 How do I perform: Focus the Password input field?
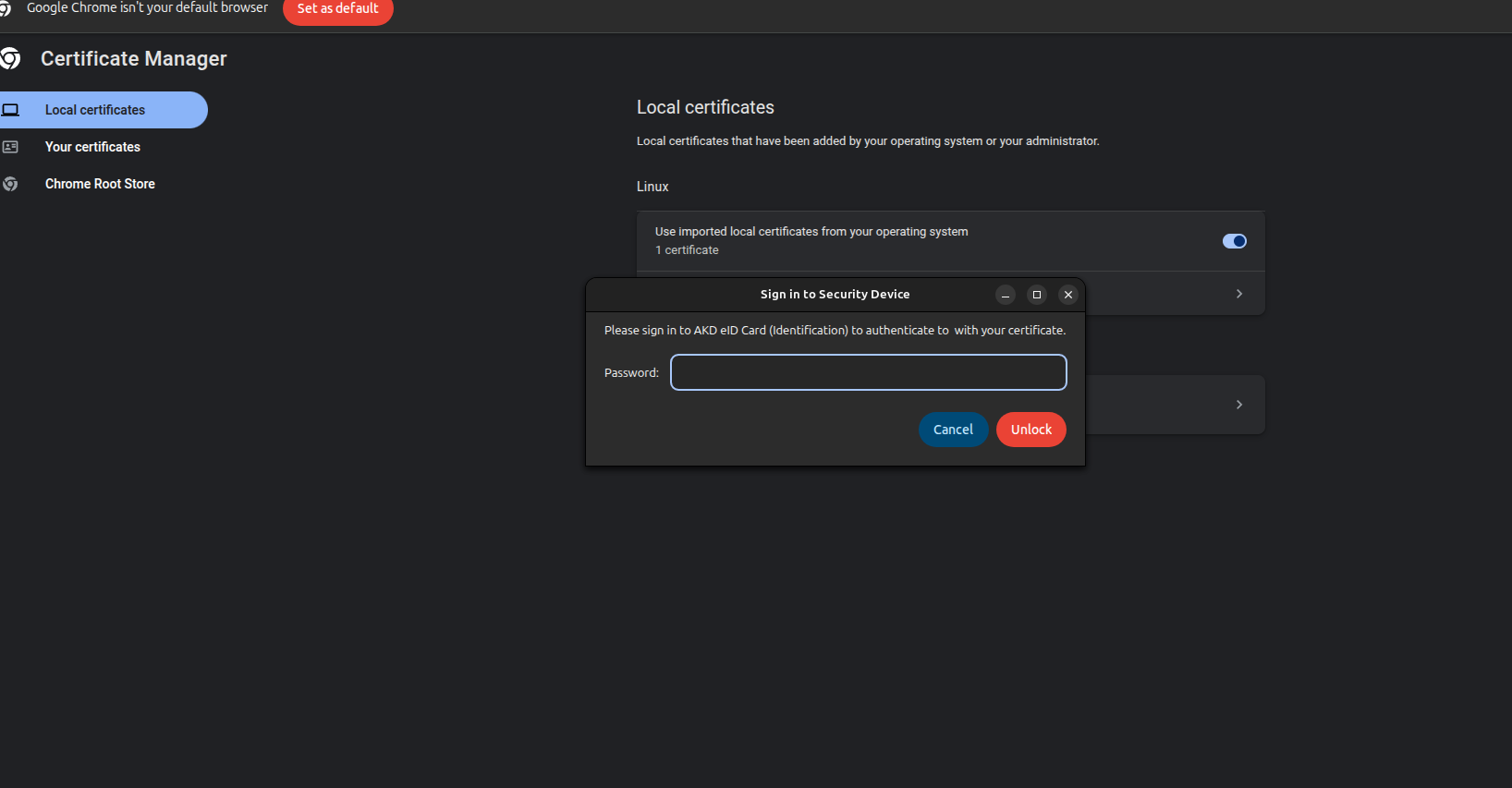tap(868, 372)
